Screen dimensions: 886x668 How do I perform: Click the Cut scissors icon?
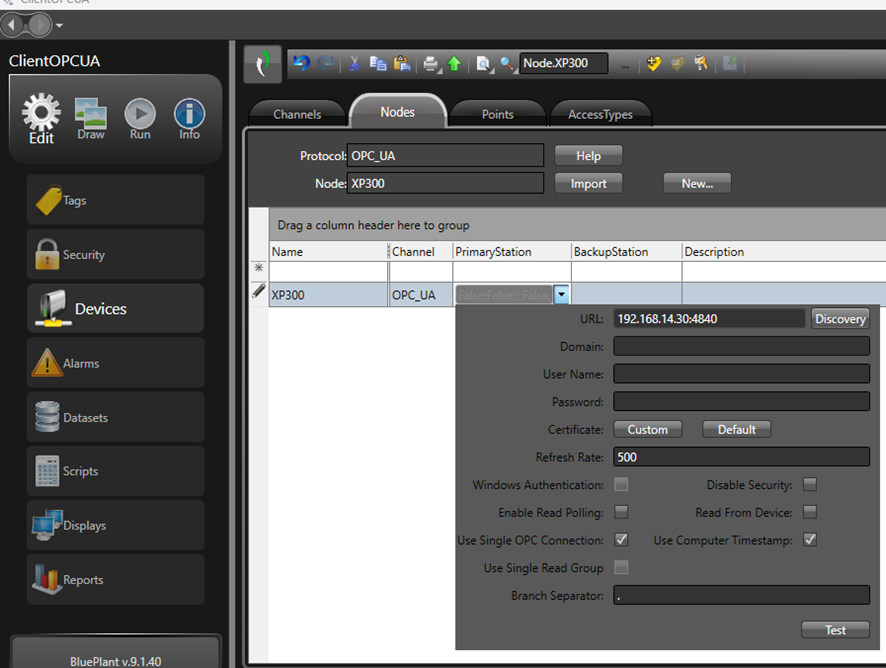coord(354,63)
